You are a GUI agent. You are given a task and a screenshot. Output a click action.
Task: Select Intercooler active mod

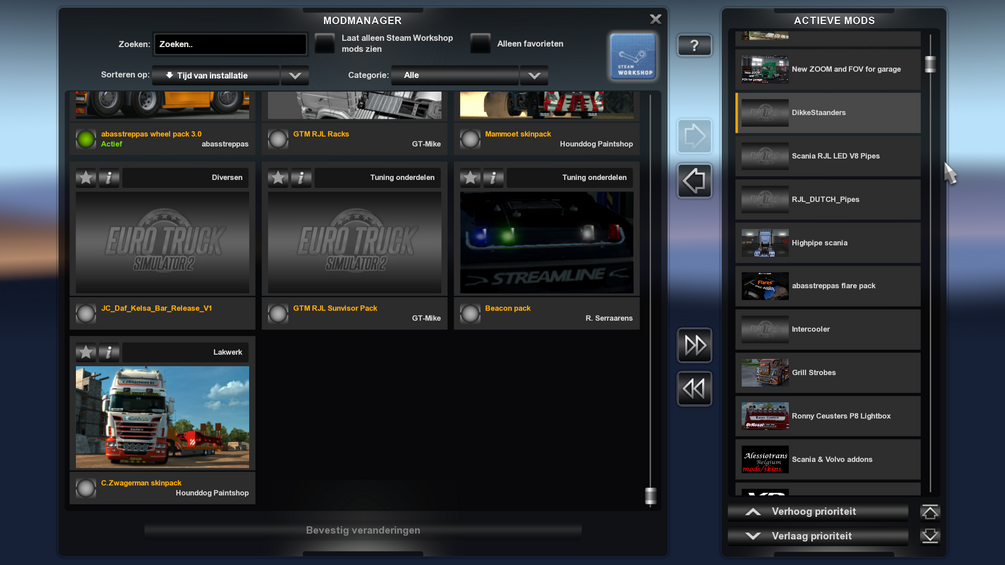coord(828,329)
